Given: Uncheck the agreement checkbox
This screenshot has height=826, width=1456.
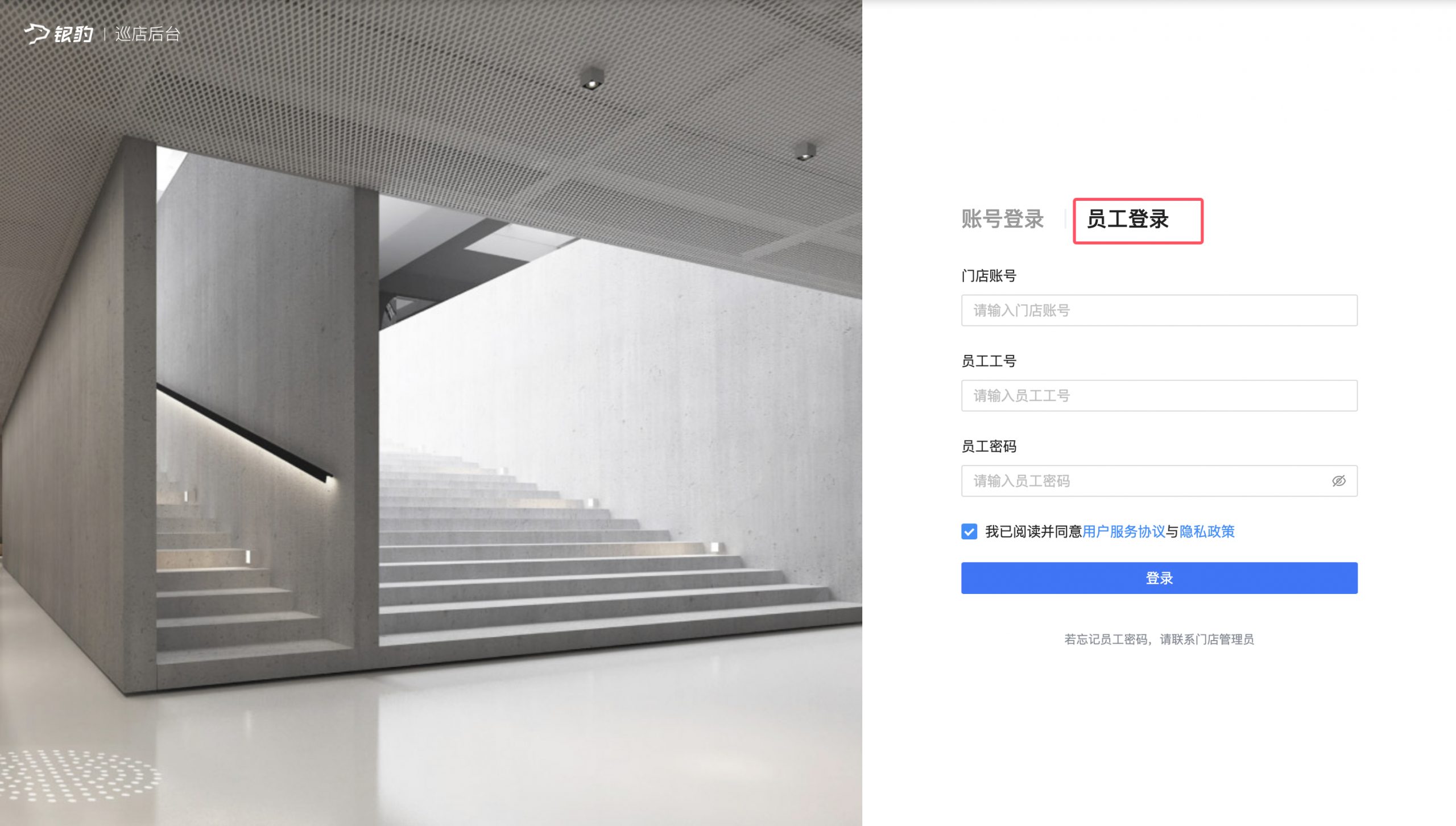Looking at the screenshot, I should tap(969, 531).
